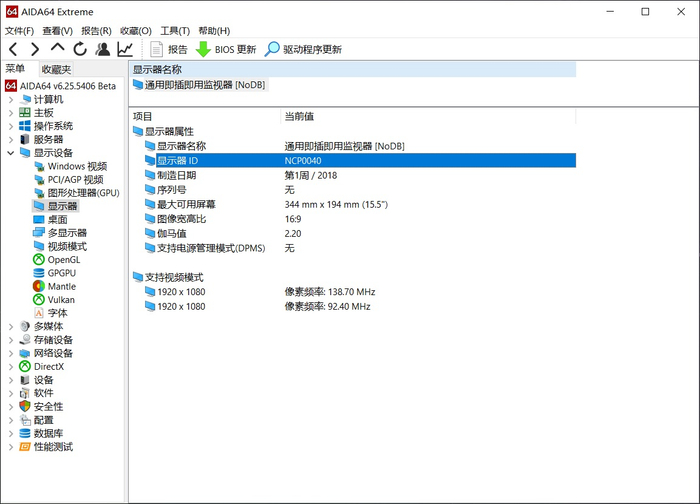Open the graph chart icon in toolbar

pyautogui.click(x=125, y=49)
